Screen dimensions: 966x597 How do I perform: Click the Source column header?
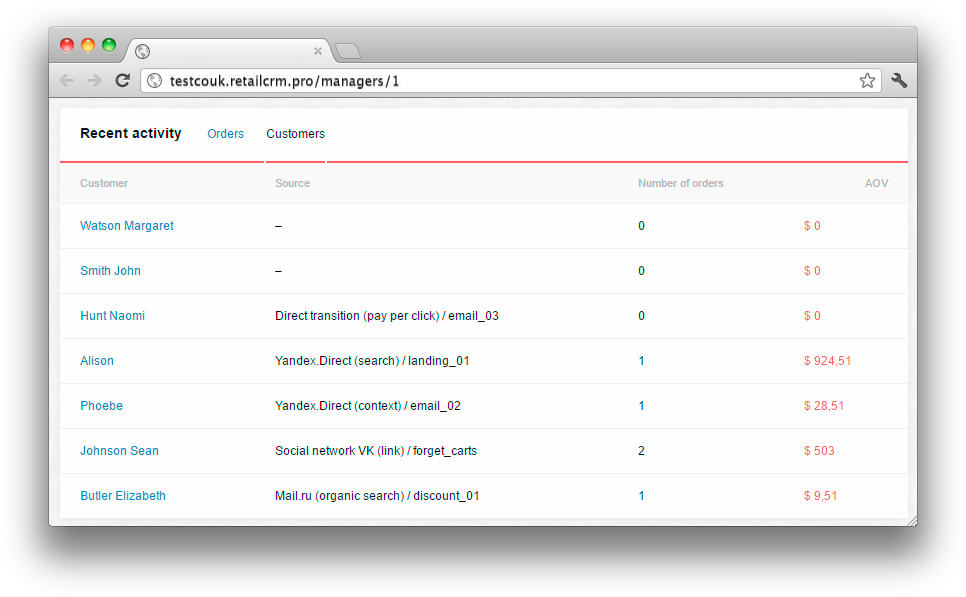click(292, 183)
